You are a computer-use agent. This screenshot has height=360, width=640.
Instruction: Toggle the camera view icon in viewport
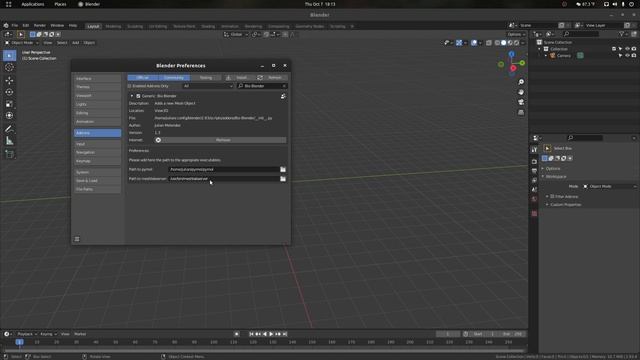click(521, 102)
